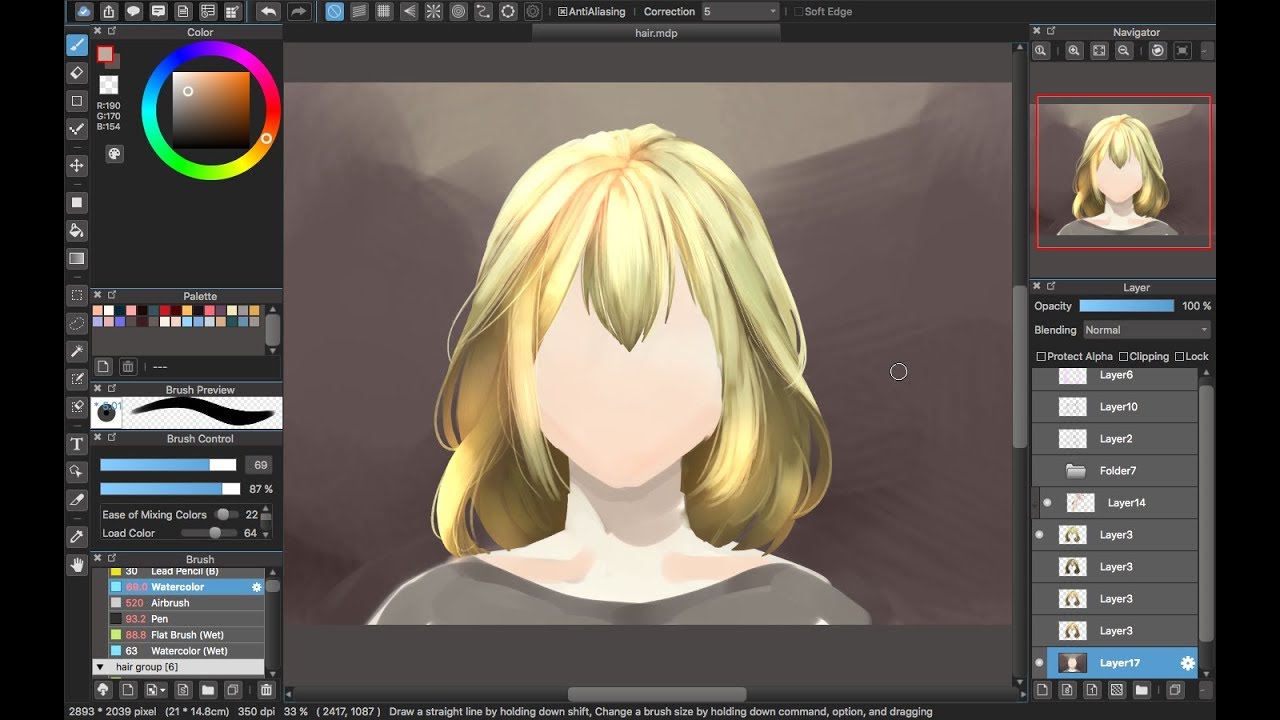Image resolution: width=1280 pixels, height=720 pixels.
Task: Select the Move tool
Action: (x=77, y=165)
